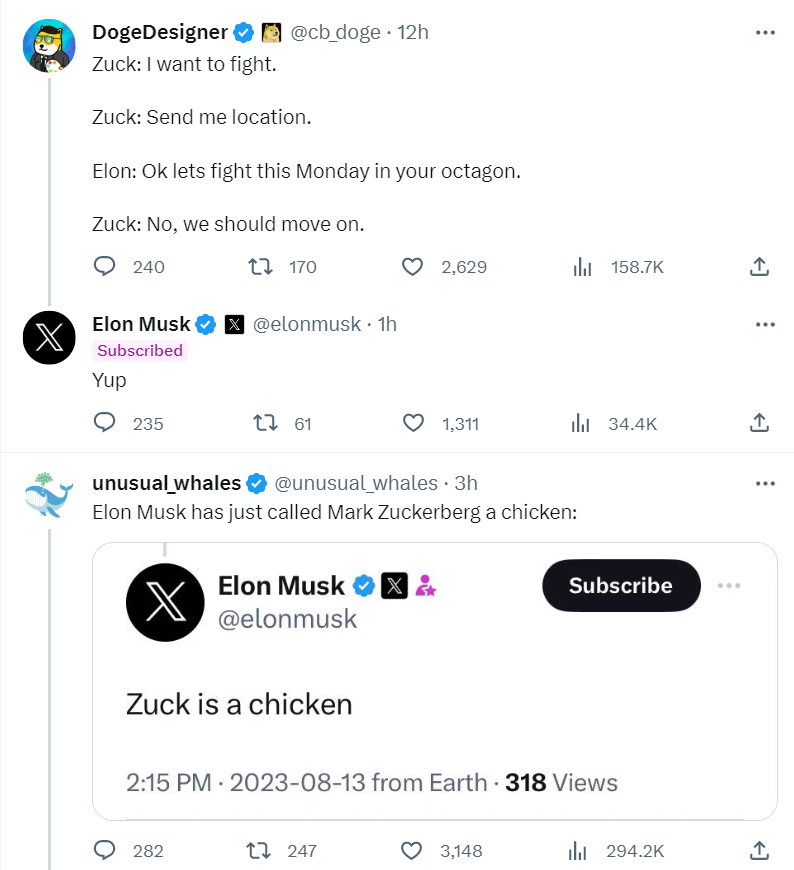Viewport: 794px width, 870px height.
Task: Retweet DogeDesigner's Zuck fight tweet
Action: click(x=260, y=267)
